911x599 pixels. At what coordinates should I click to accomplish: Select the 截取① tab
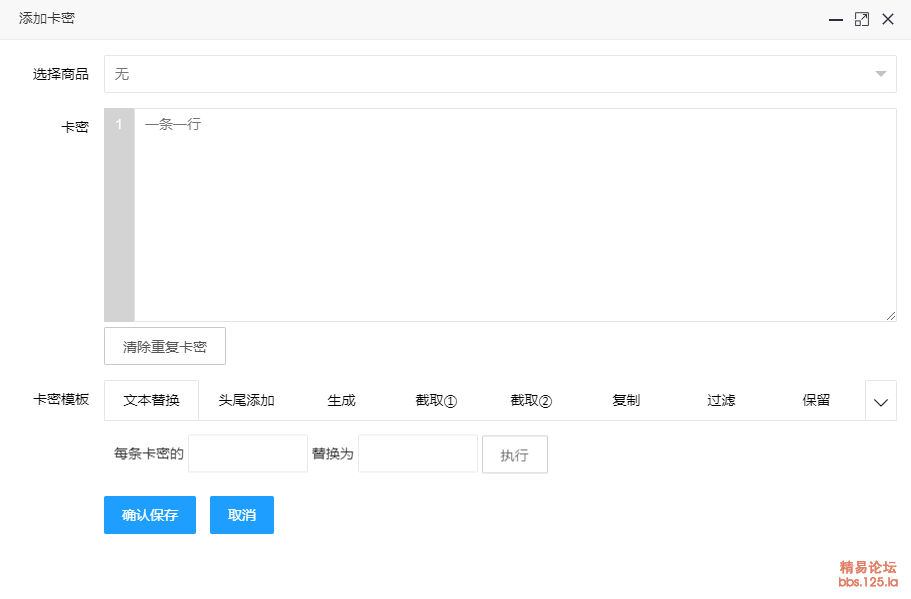(436, 401)
